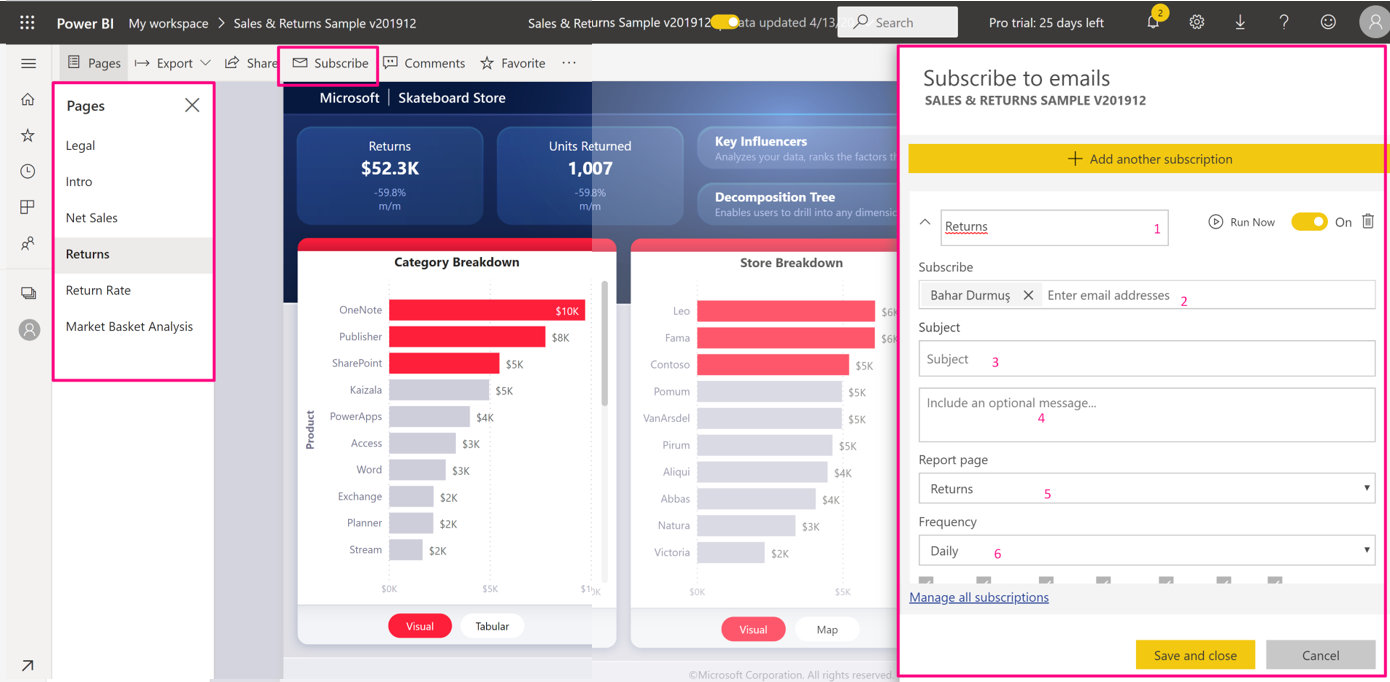Click the subscription name field Returns
1390x682 pixels.
1054,227
